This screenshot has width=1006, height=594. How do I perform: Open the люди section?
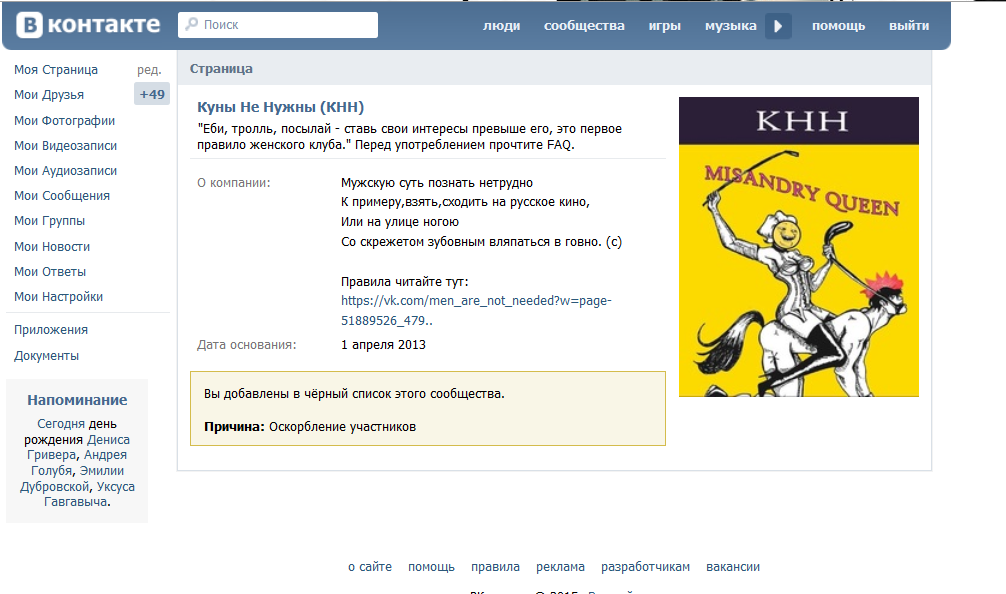502,26
